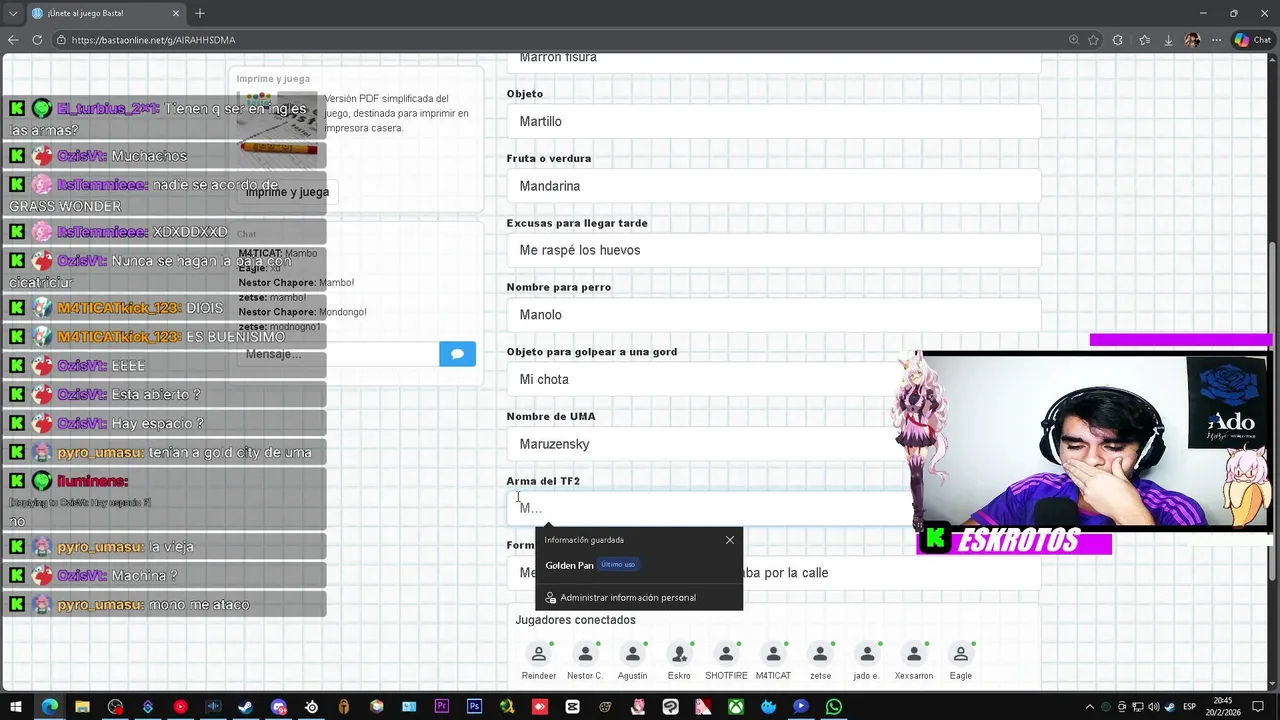Image resolution: width=1280 pixels, height=720 pixels.
Task: Open the zoom magnifier in address bar
Action: click(x=1074, y=40)
